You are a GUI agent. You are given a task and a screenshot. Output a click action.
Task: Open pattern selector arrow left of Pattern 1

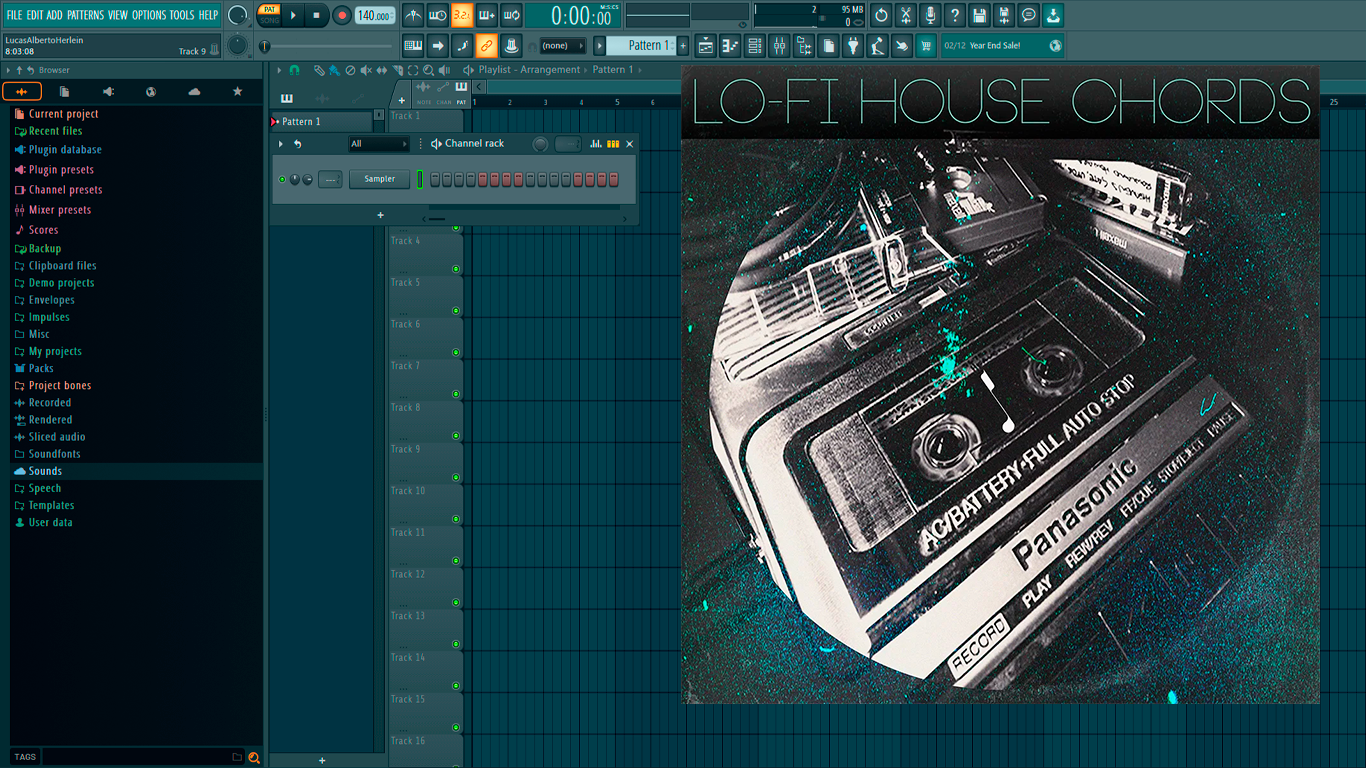(600, 45)
